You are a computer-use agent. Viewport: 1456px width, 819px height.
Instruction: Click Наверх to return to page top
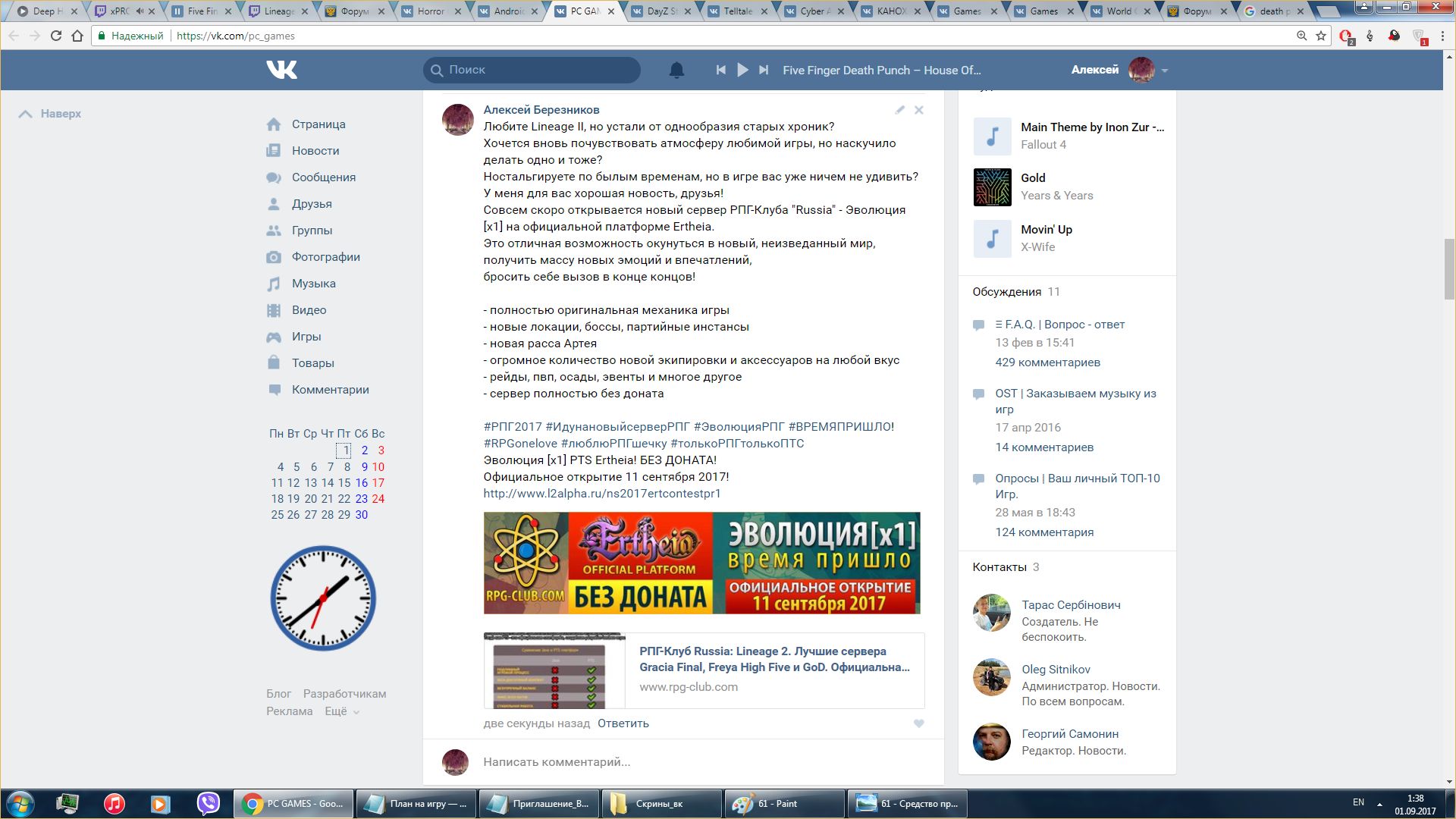[50, 114]
